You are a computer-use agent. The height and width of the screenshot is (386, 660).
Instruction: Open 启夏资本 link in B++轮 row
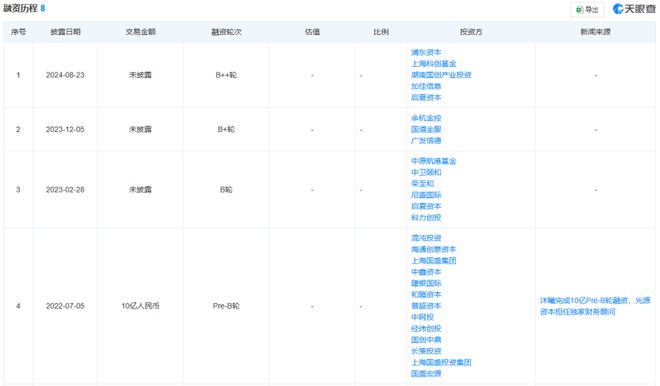[426, 98]
